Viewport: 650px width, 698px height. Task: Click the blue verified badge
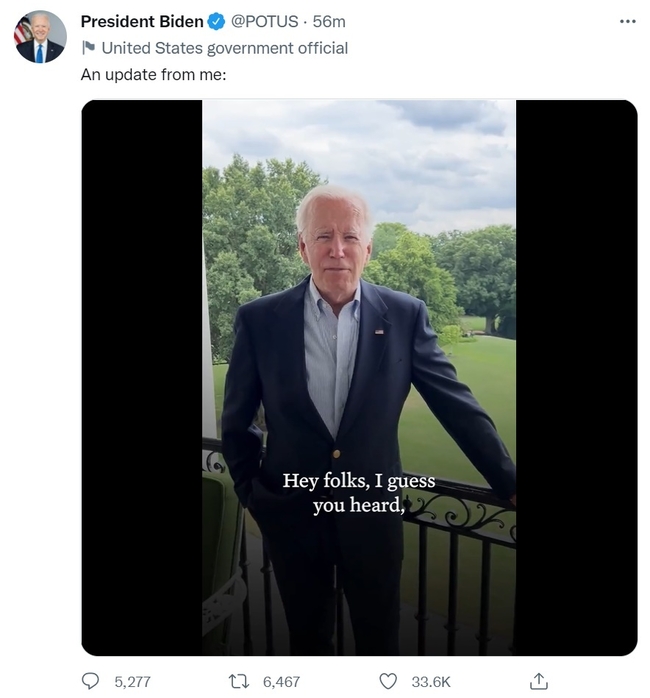[x=216, y=21]
